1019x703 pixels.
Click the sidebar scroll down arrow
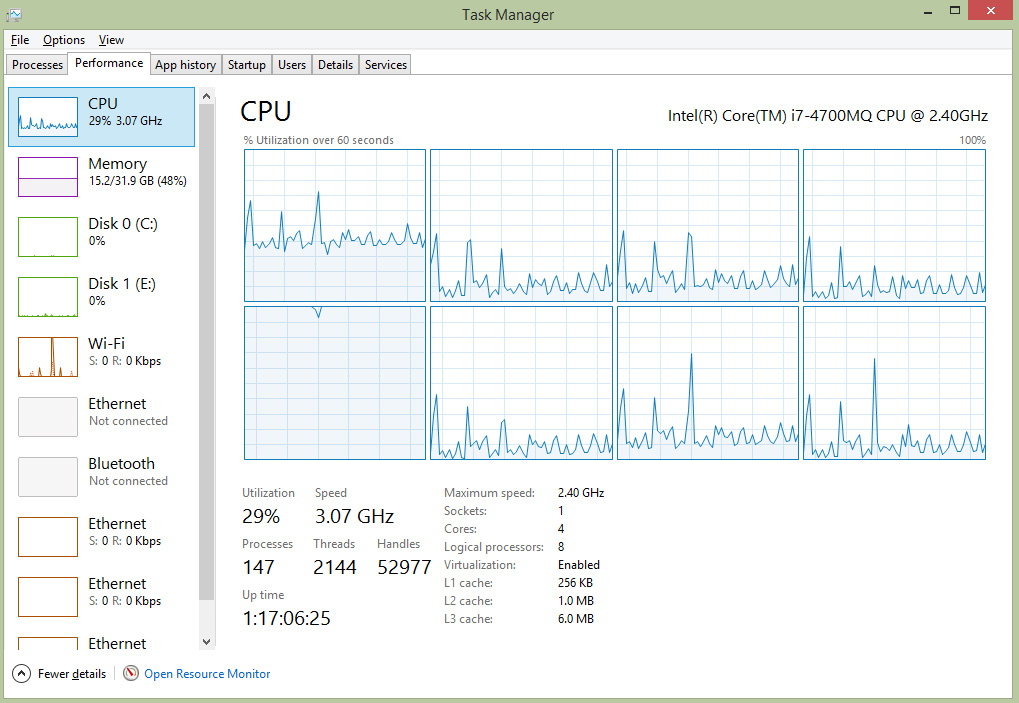pyautogui.click(x=207, y=642)
